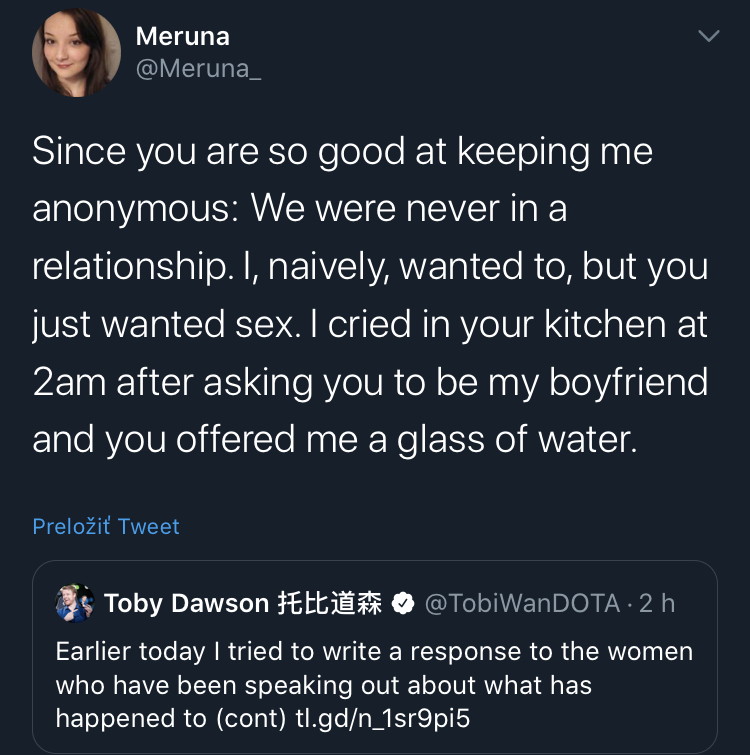Open Toby Dawson's small avatar
The width and height of the screenshot is (750, 755).
tap(75, 603)
